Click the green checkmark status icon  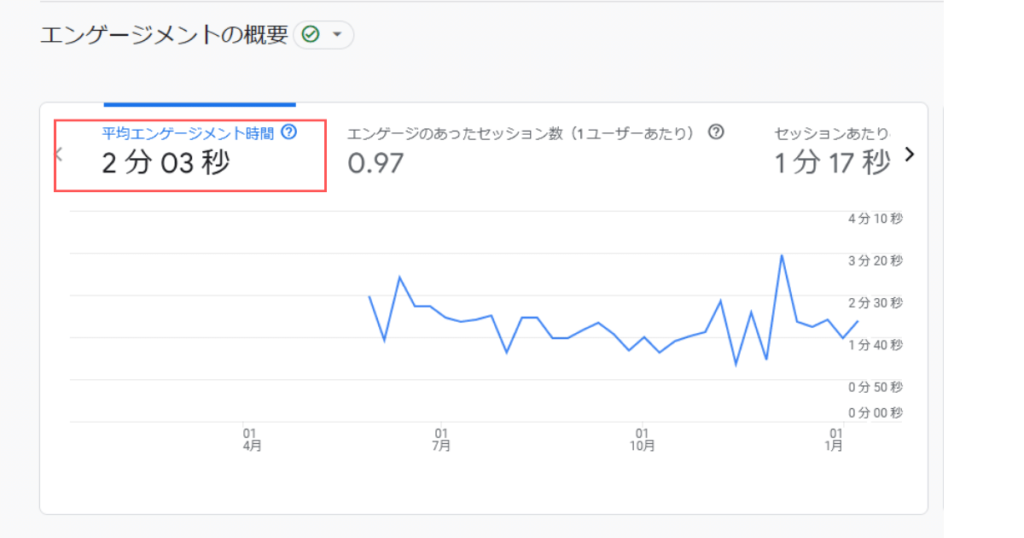311,35
